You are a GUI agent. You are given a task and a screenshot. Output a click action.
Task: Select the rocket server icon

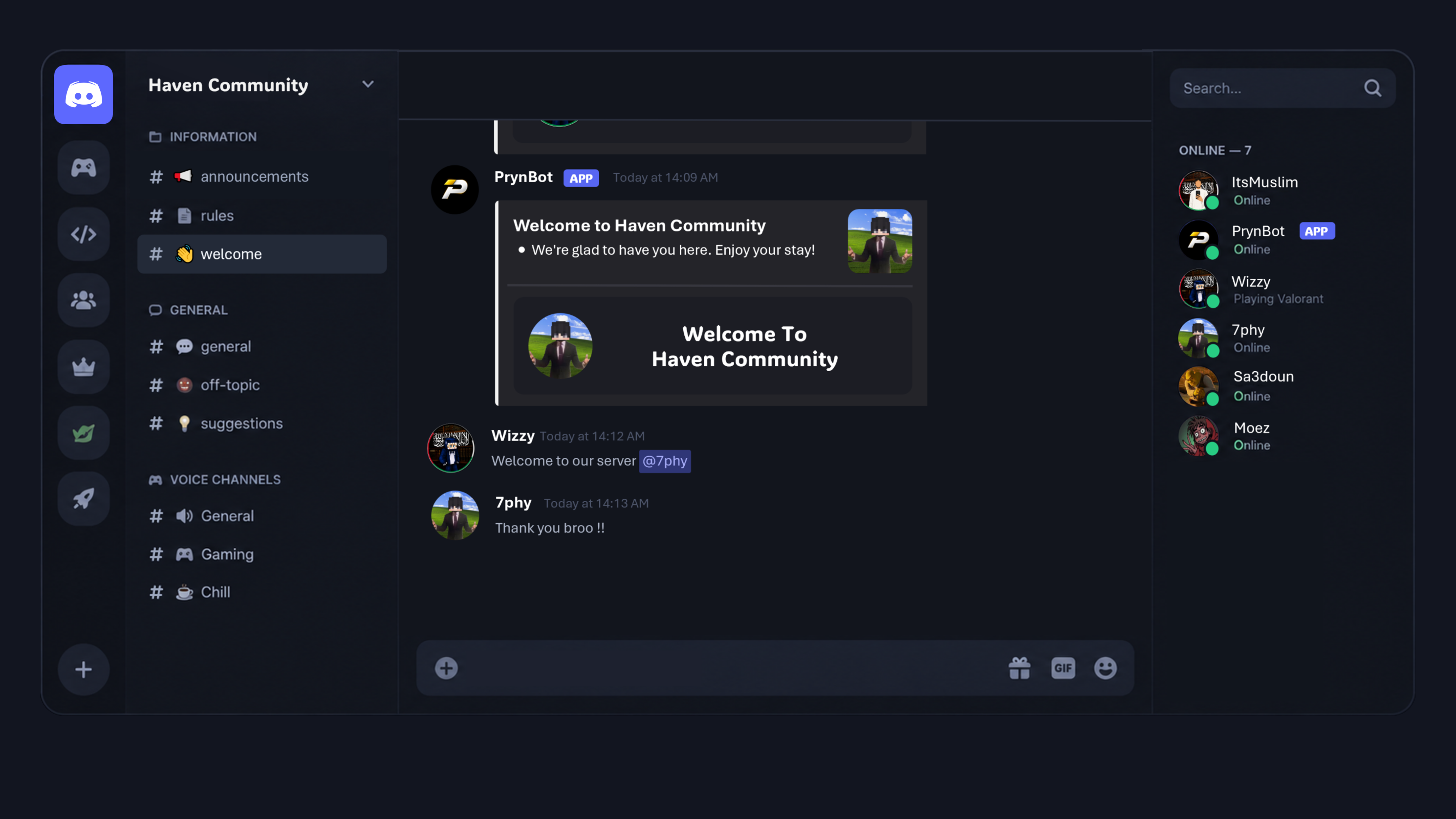pos(83,499)
